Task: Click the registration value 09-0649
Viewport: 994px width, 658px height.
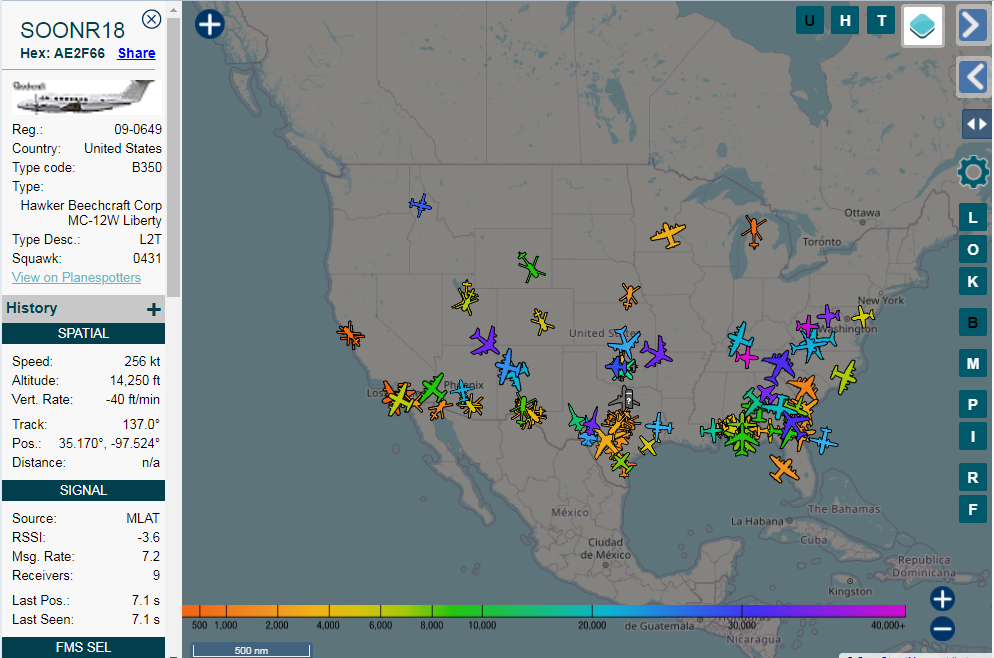Action: click(138, 129)
